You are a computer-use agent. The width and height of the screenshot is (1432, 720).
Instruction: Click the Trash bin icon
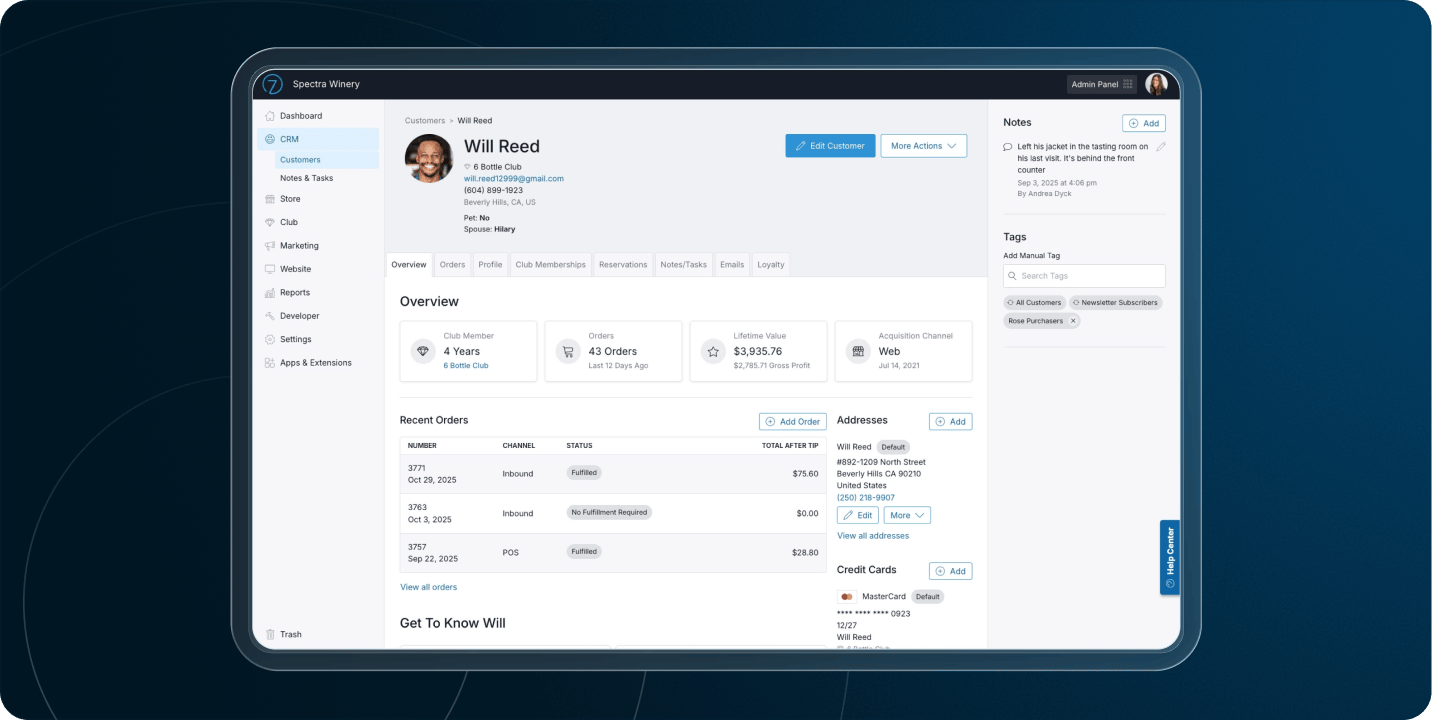point(270,634)
